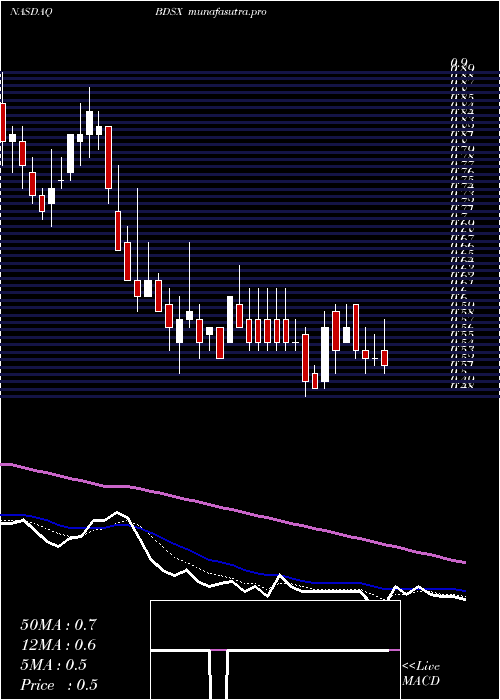
Task: Select the 5MA : 0.5 reading
Action: (x=54, y=665)
